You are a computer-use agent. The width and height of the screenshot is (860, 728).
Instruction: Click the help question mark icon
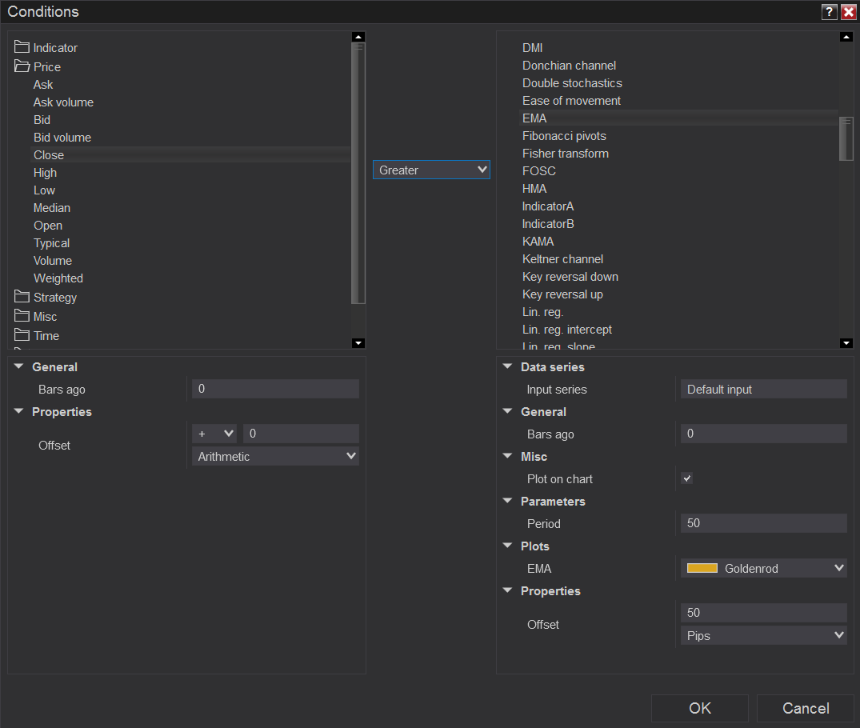pos(829,12)
